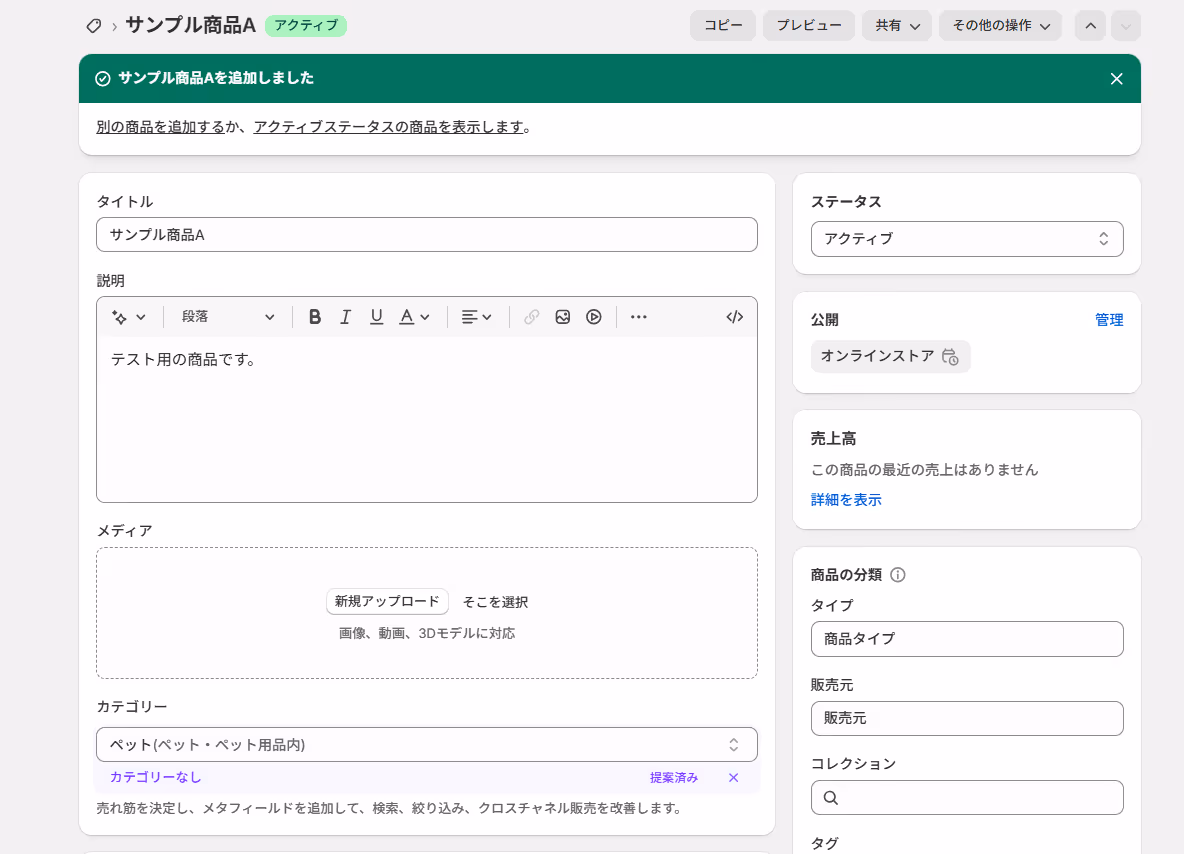Click the Bold formatting icon
Screen dimensions: 1184x854
coord(315,317)
